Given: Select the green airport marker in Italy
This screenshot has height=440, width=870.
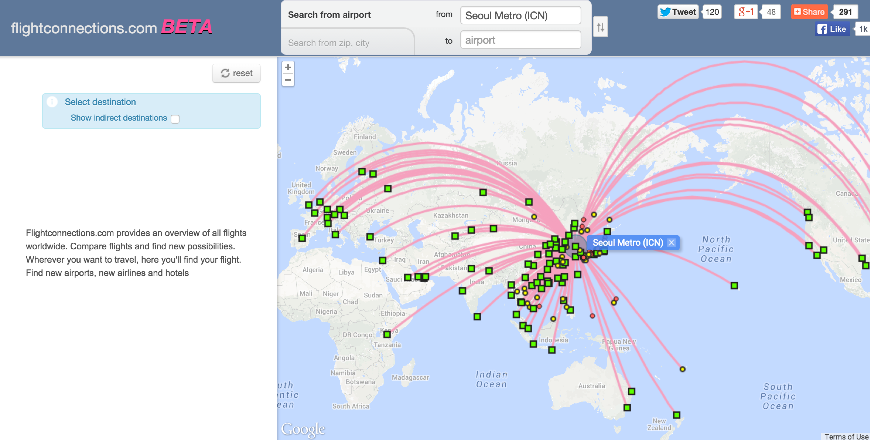Looking at the screenshot, I should pyautogui.click(x=335, y=234).
